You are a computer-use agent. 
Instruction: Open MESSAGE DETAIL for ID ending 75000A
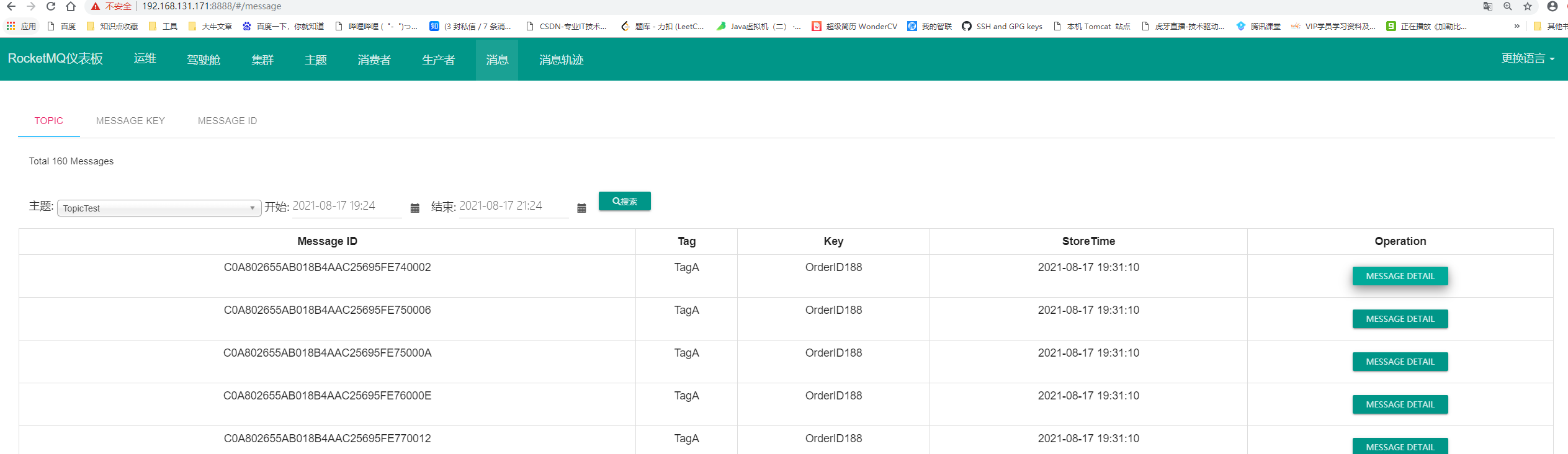point(1400,362)
